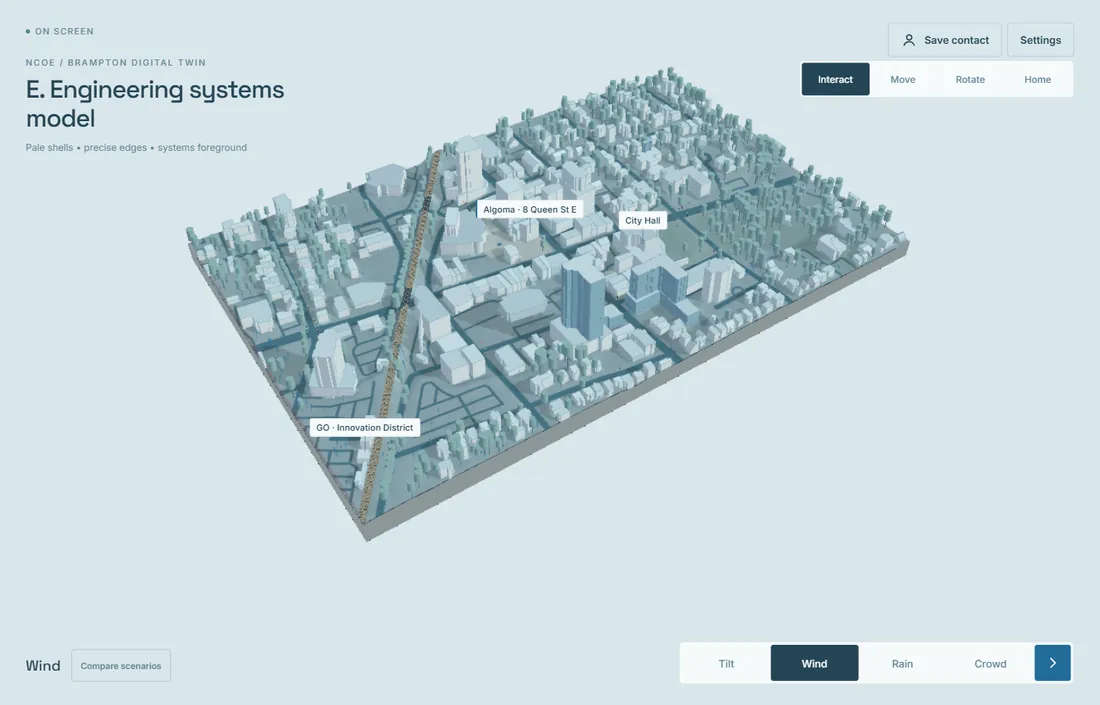Open the Settings panel
The height and width of the screenshot is (705, 1100).
(x=1040, y=40)
